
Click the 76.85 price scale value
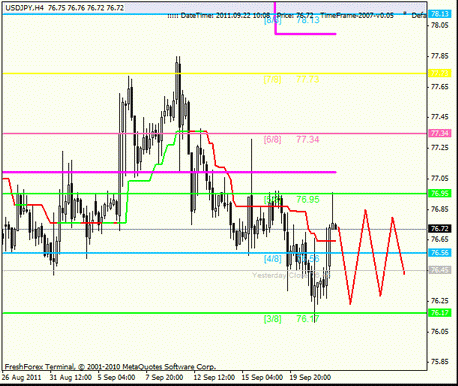(x=440, y=209)
